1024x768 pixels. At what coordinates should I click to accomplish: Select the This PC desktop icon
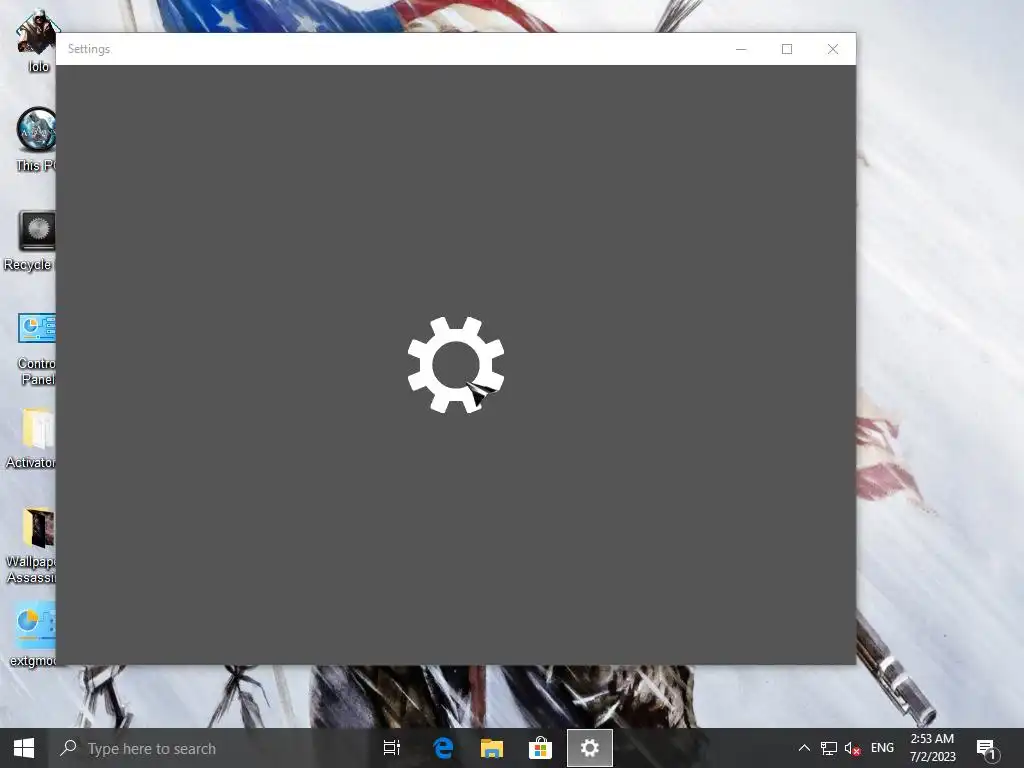[x=36, y=139]
